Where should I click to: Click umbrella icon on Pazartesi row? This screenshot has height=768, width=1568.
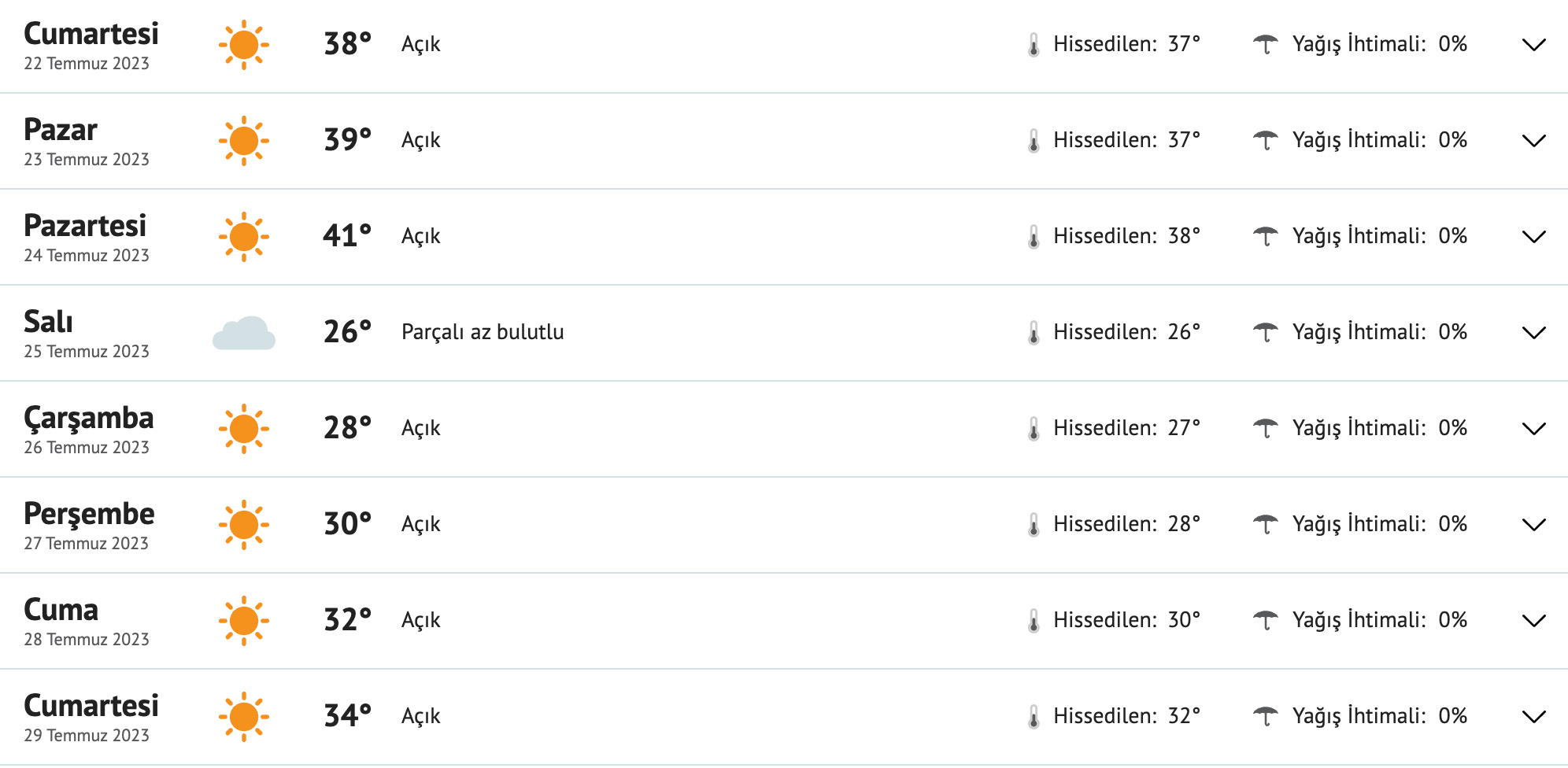1265,237
